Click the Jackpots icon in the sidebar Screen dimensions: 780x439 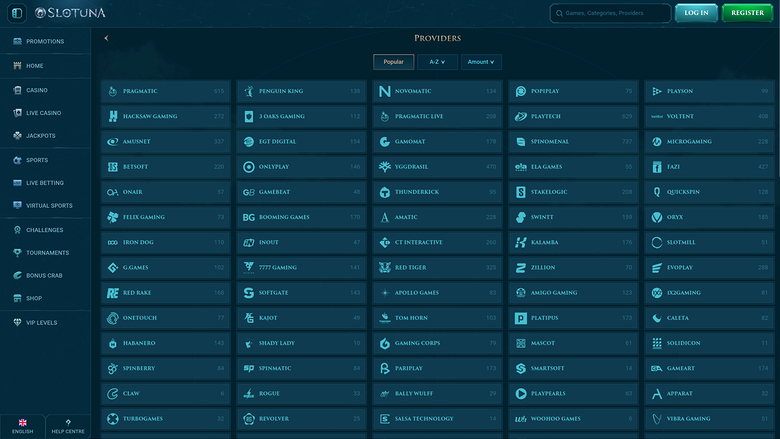point(17,135)
